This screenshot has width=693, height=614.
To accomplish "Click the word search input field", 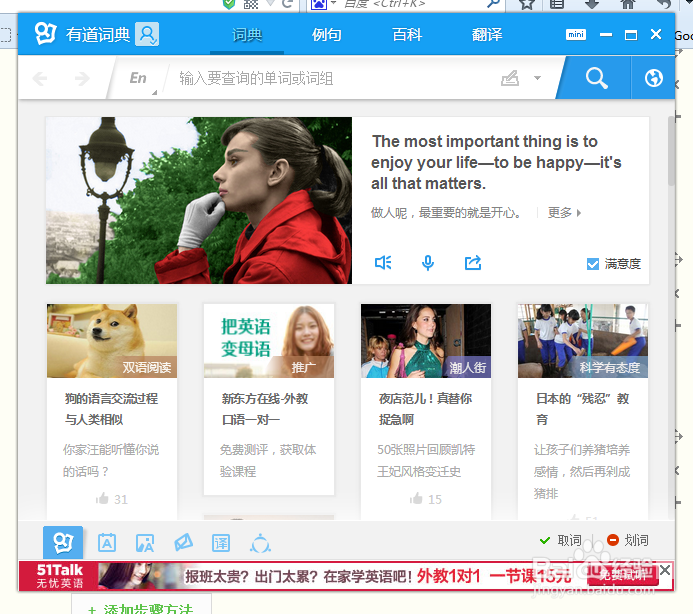I will click(x=331, y=78).
